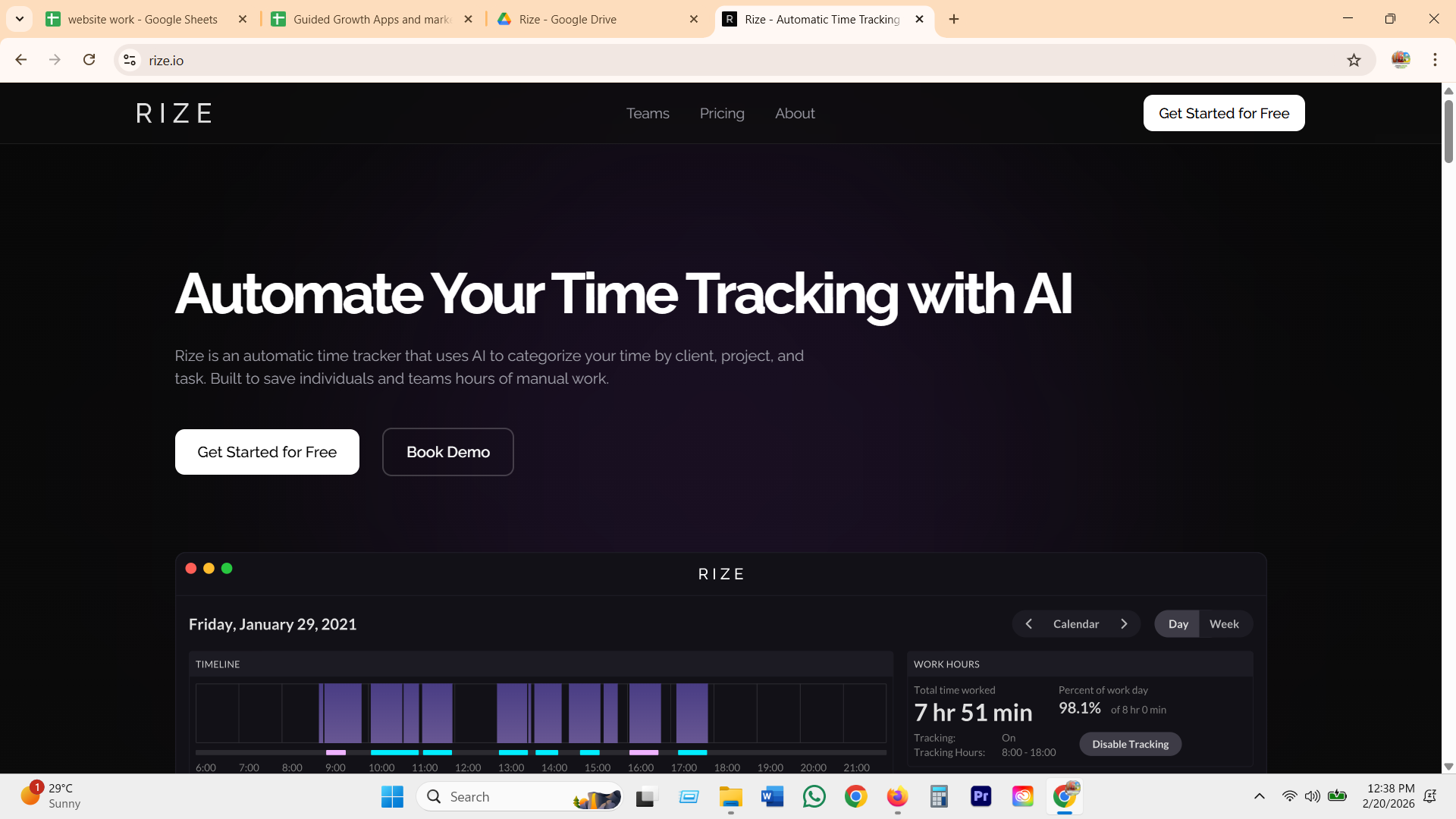Click the red window dot in demo
The width and height of the screenshot is (1456, 819).
[x=191, y=568]
